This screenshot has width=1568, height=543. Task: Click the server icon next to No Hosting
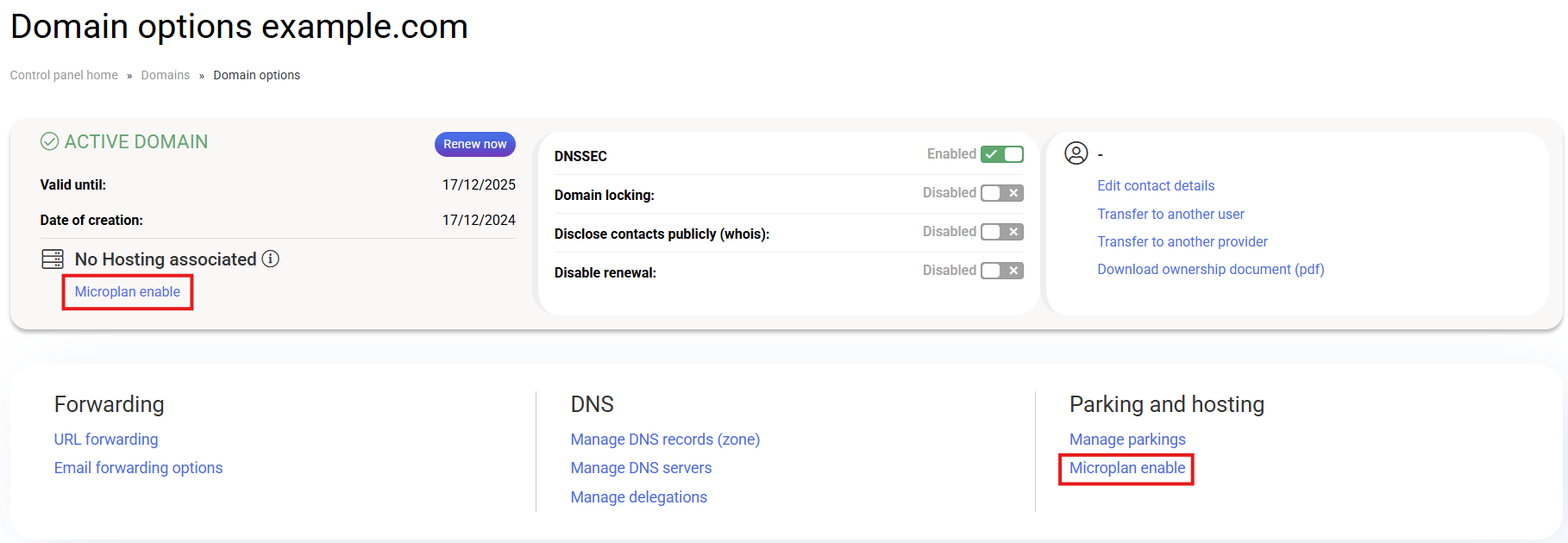point(53,259)
